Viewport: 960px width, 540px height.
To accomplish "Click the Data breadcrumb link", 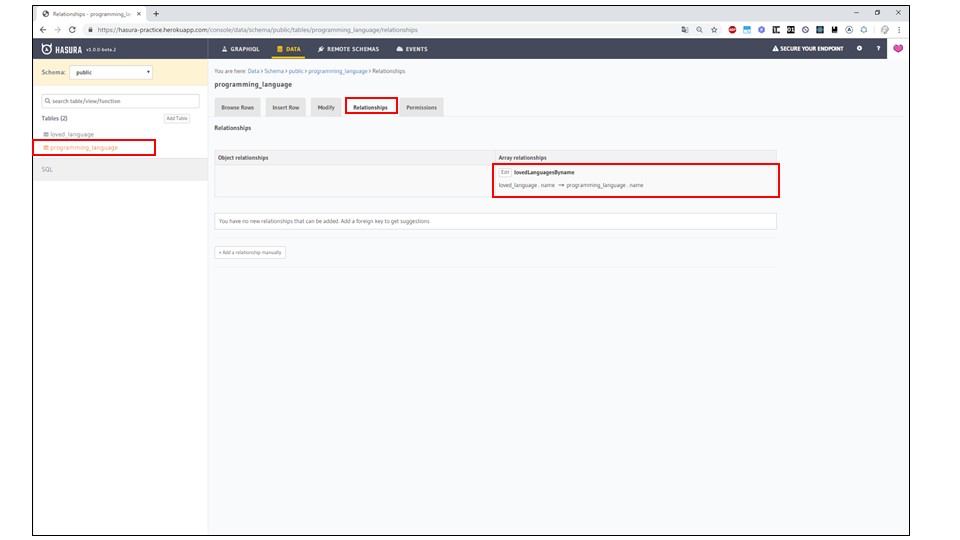I will (253, 71).
